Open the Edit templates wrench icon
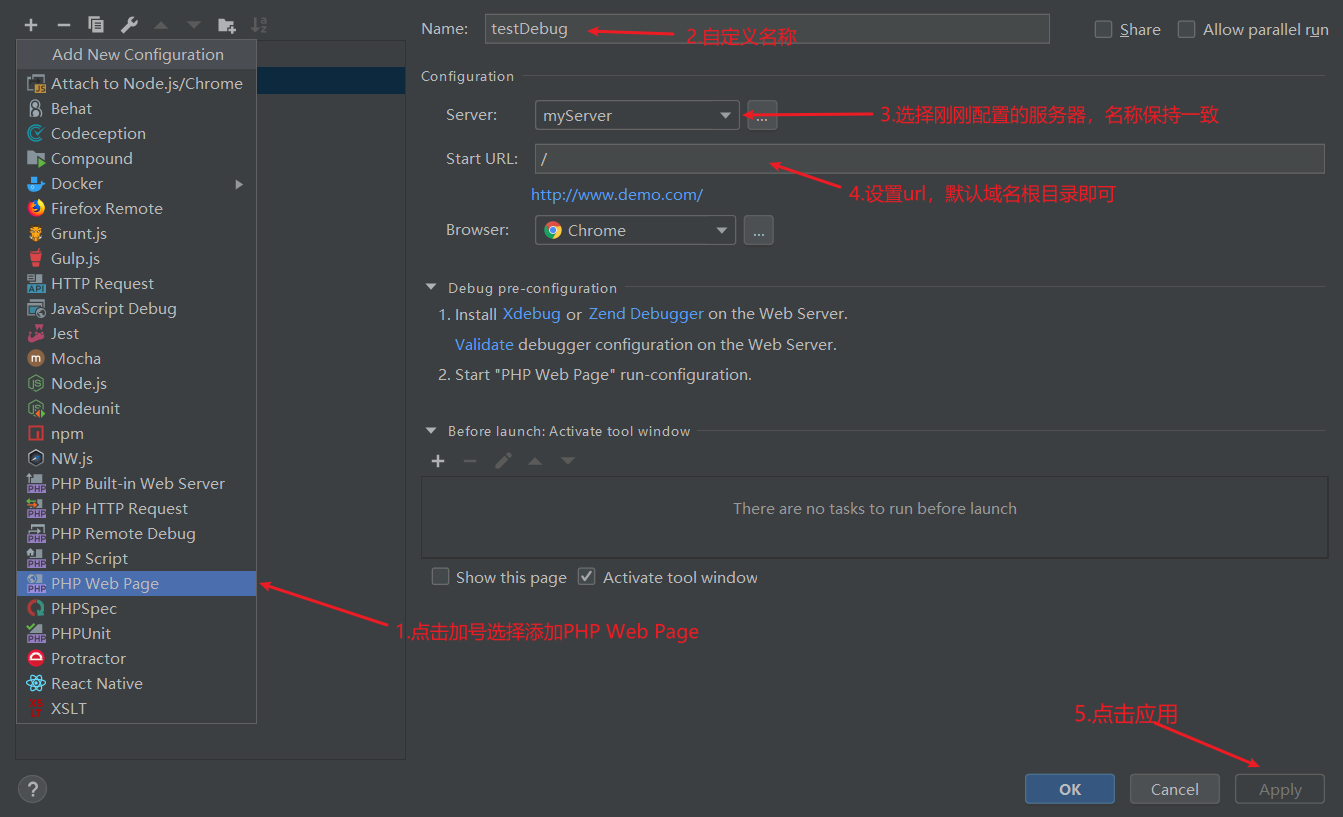1343x817 pixels. tap(129, 24)
